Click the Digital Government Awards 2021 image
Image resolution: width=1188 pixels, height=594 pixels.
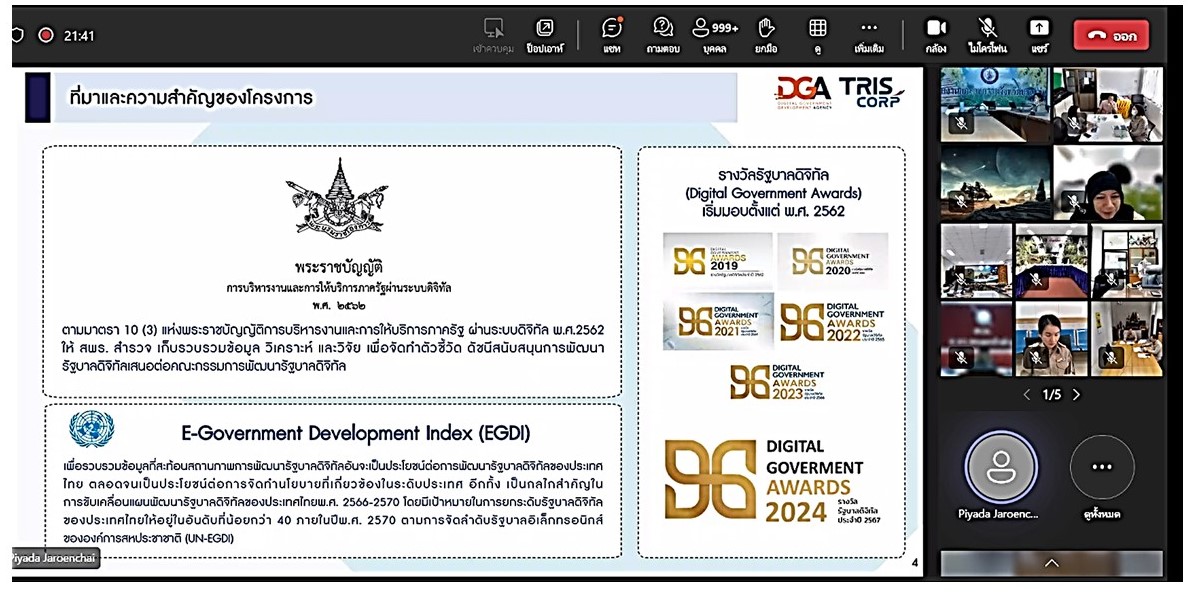coord(717,321)
